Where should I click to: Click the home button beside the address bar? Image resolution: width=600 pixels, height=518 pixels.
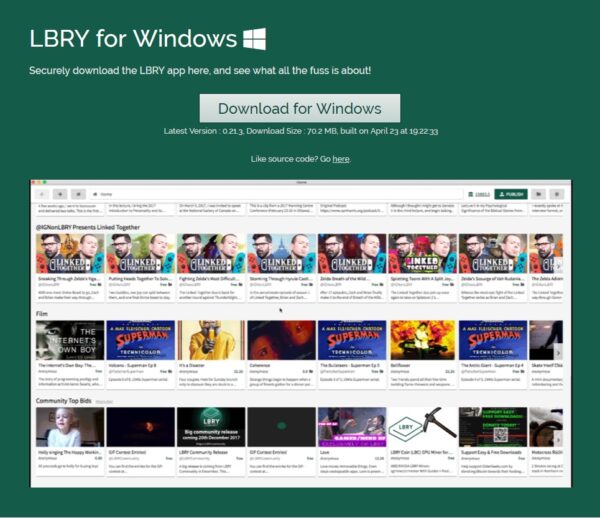78,194
